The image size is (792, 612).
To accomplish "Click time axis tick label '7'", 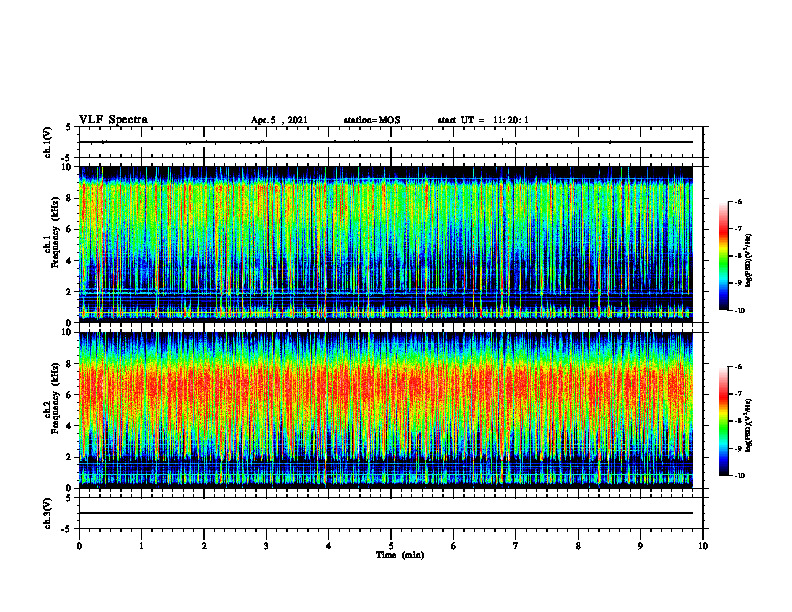I will pos(516,546).
